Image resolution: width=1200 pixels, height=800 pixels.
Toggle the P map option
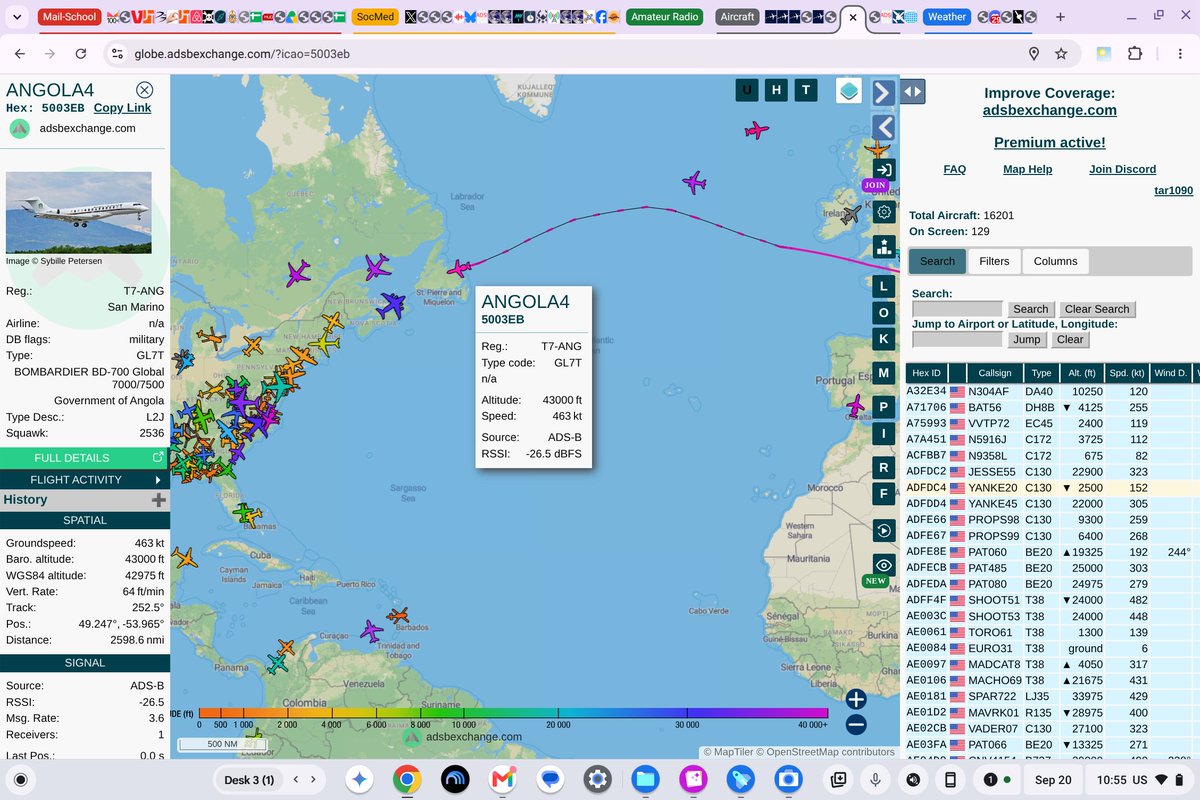883,407
